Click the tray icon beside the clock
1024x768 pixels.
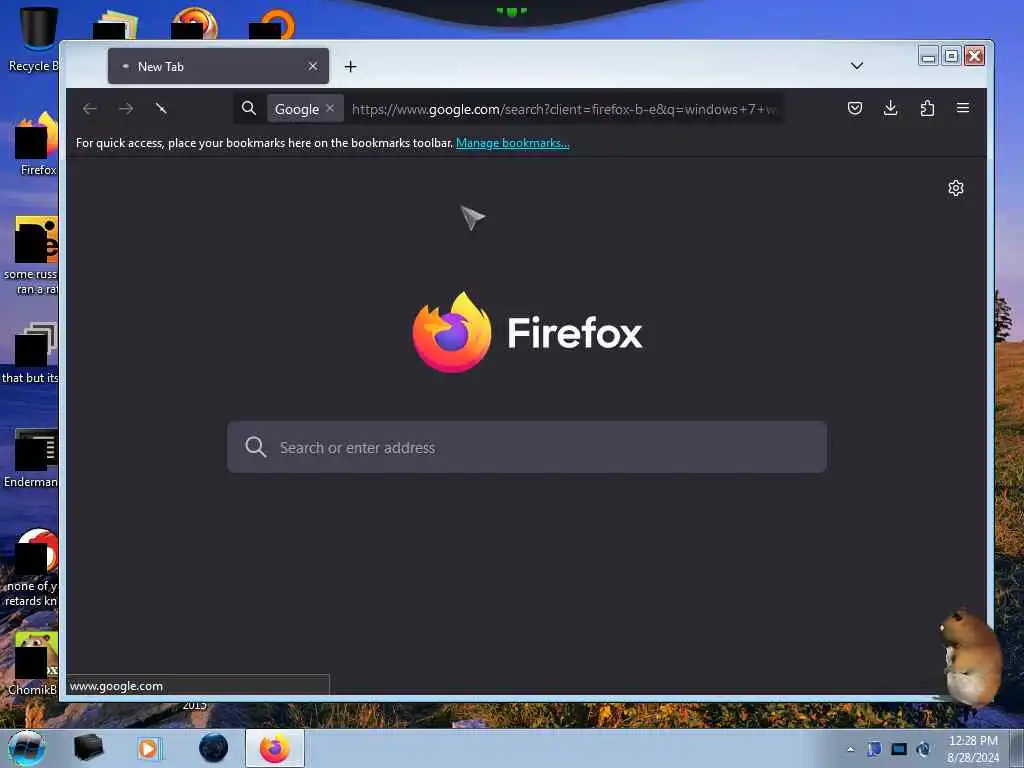pos(923,749)
